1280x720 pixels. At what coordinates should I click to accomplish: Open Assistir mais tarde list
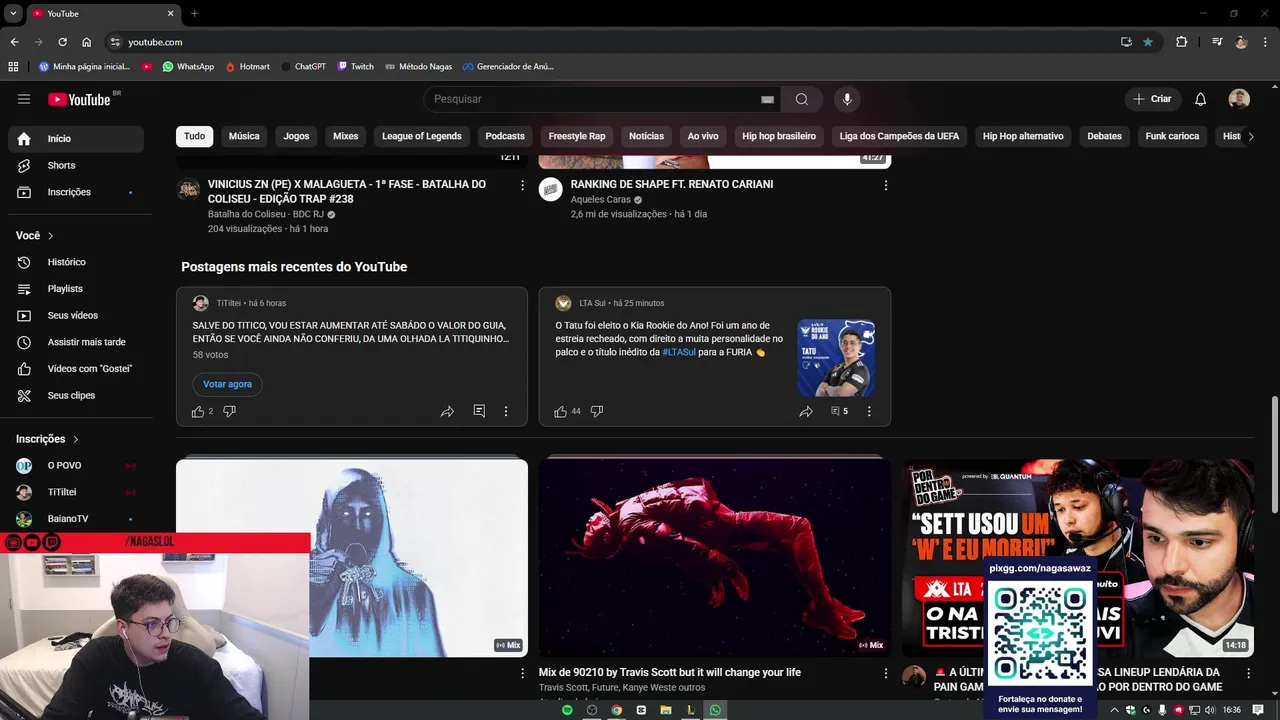click(x=76, y=342)
